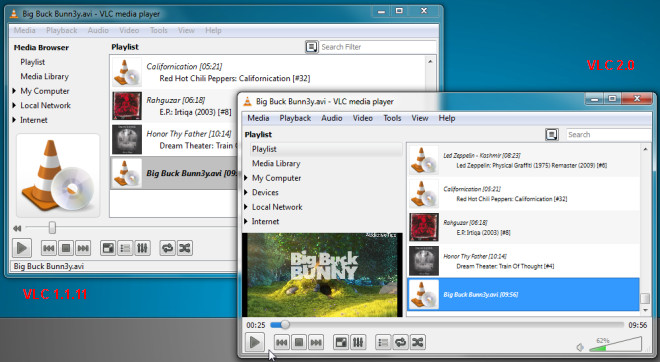Screen dimensions: 660x362
Task: Select highlighted Big Buck Bunn3y.avi in VLC 2.0
Action: coord(523,294)
